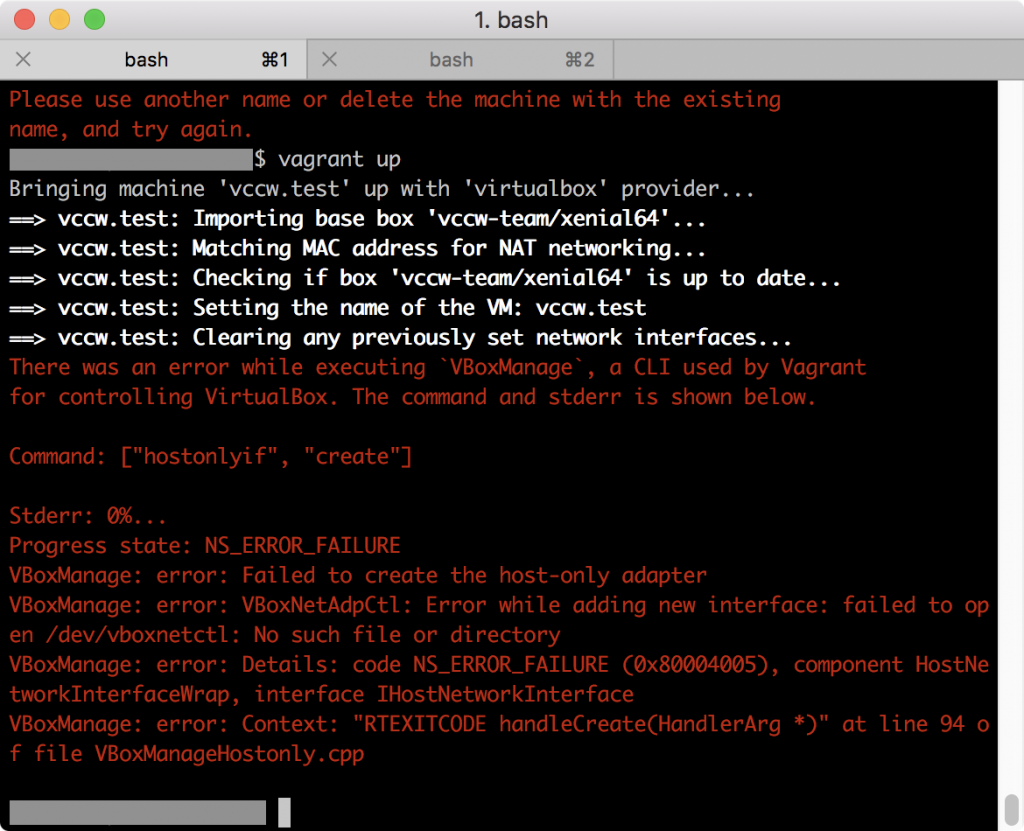Switch to the bash ⌘2 tab

point(452,60)
